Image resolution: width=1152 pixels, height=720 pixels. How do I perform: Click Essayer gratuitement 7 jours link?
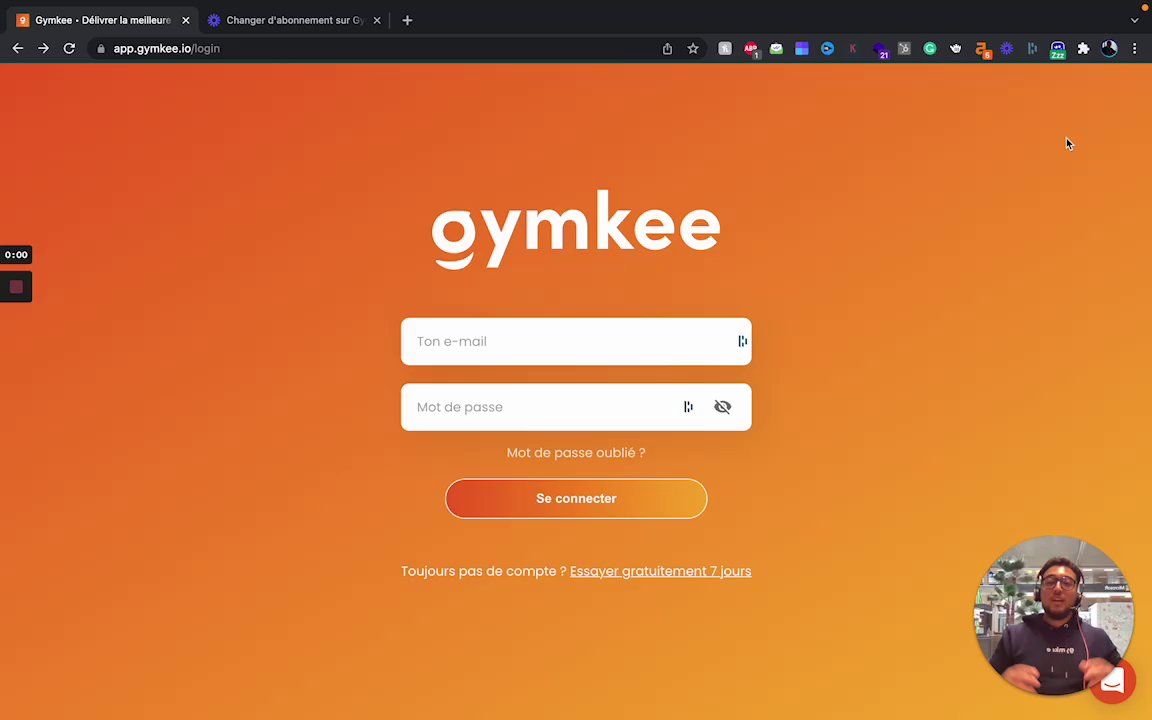pyautogui.click(x=660, y=571)
